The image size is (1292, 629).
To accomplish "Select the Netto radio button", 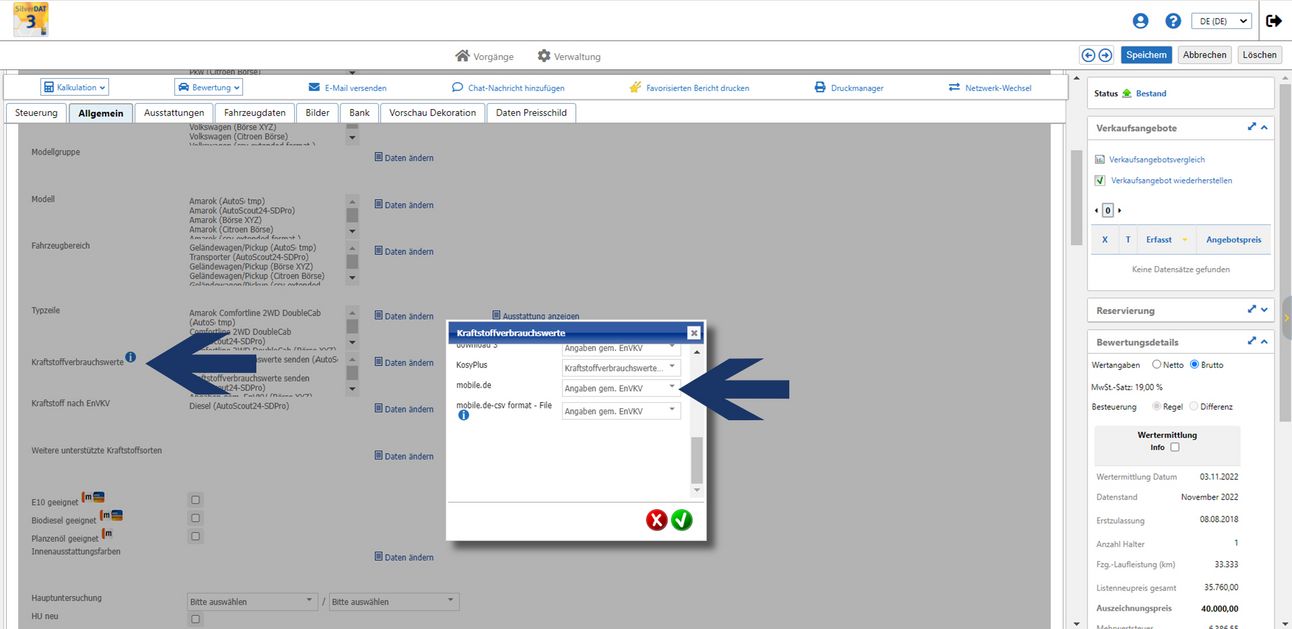I will coord(1157,365).
